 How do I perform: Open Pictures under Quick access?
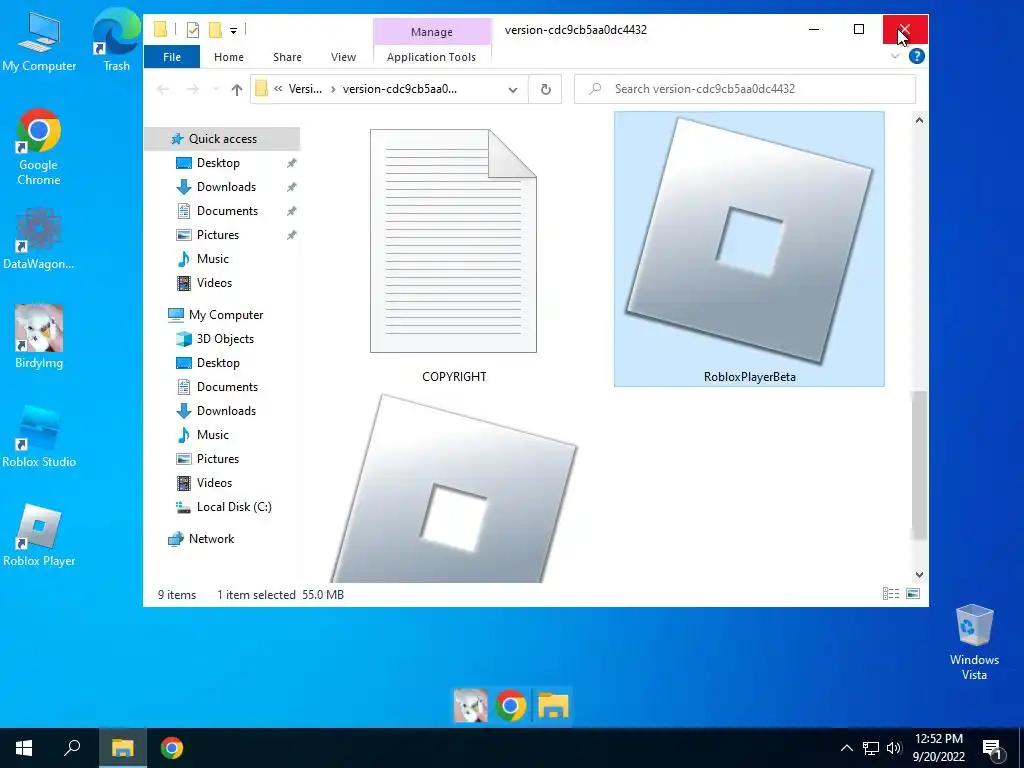pyautogui.click(x=217, y=235)
